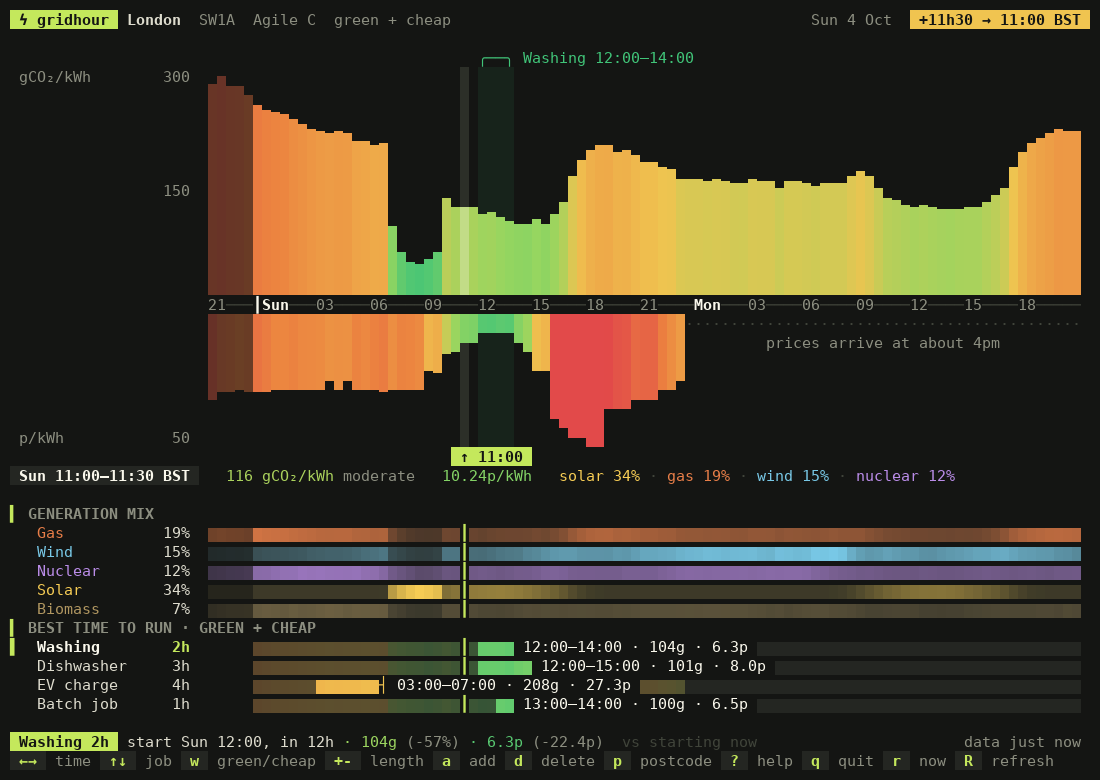Click the gas 19% summary value
The height and width of the screenshot is (780, 1100).
(698, 476)
